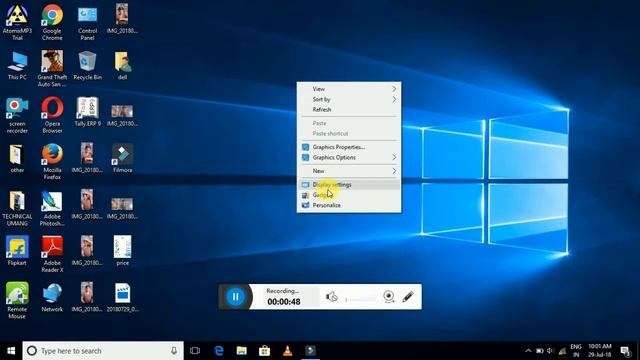Select the screen recorder desktop shortcut

(17, 115)
